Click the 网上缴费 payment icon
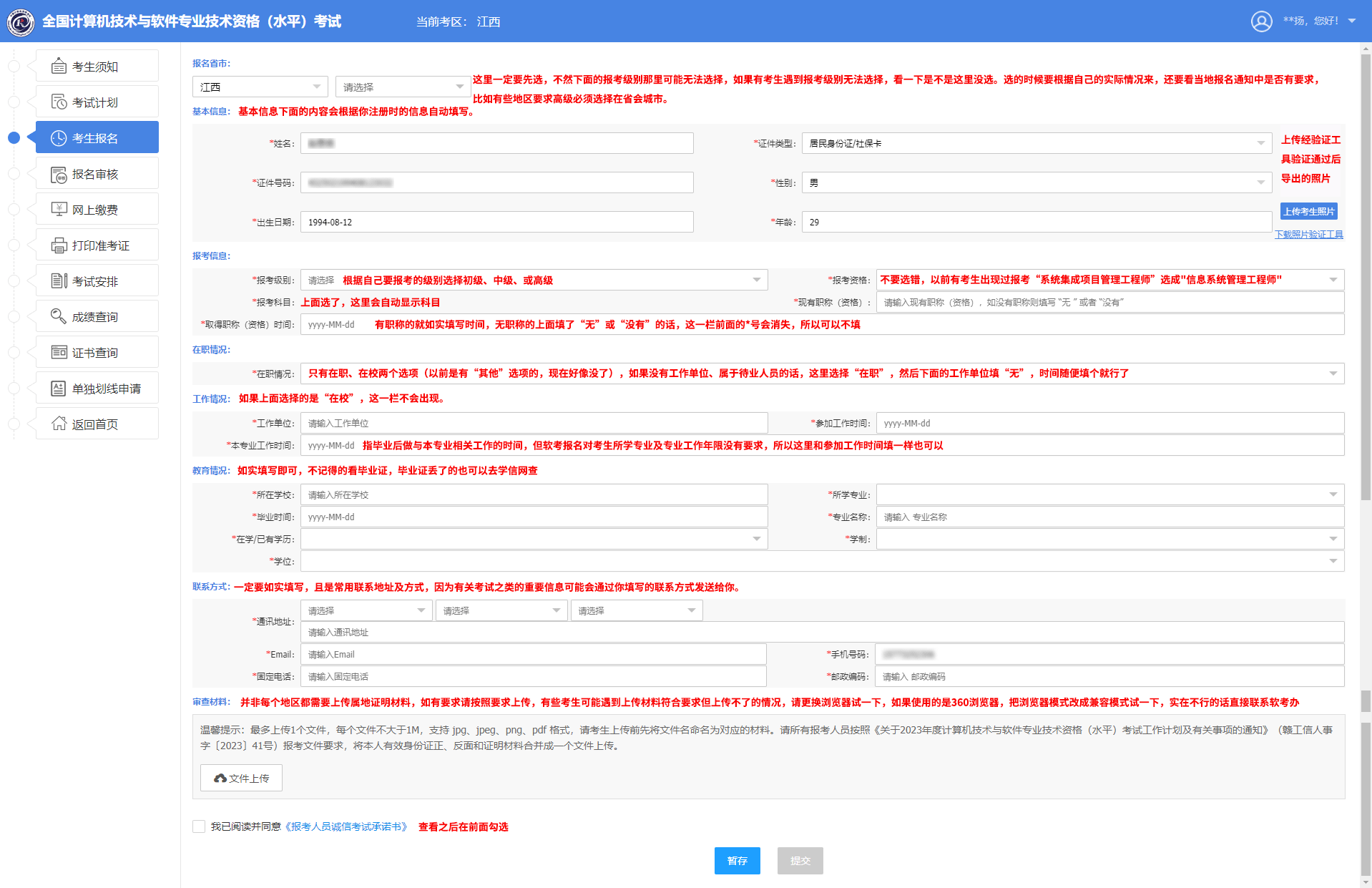 [59, 210]
